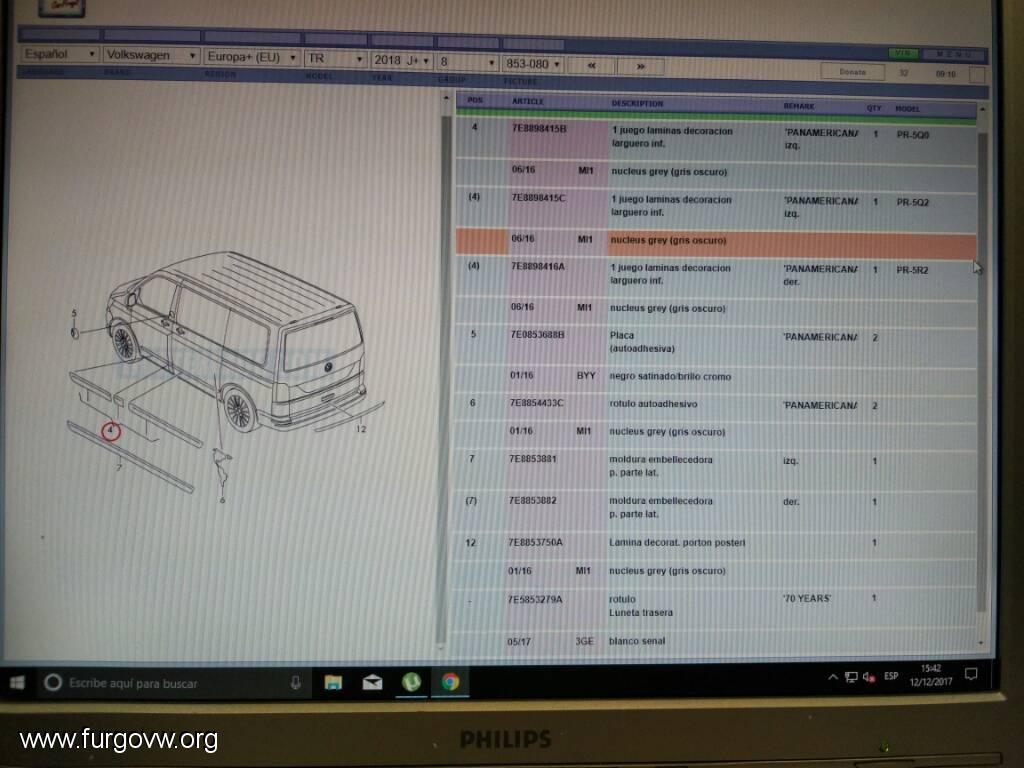1024x768 pixels.
Task: Open the Windows Start menu
Action: 18,682
